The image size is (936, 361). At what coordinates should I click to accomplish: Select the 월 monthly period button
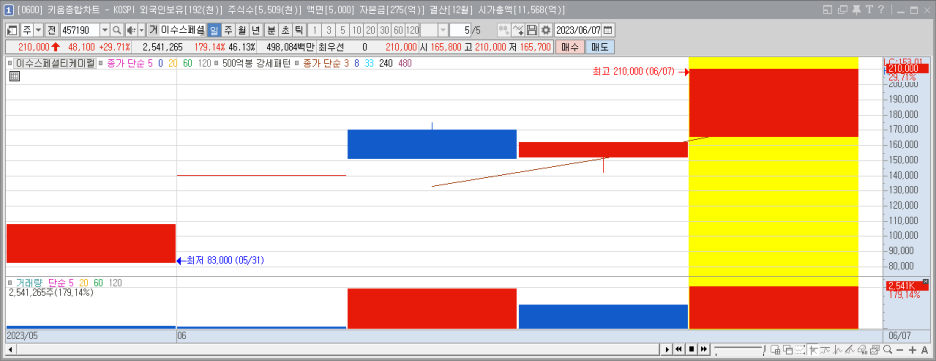pos(241,30)
